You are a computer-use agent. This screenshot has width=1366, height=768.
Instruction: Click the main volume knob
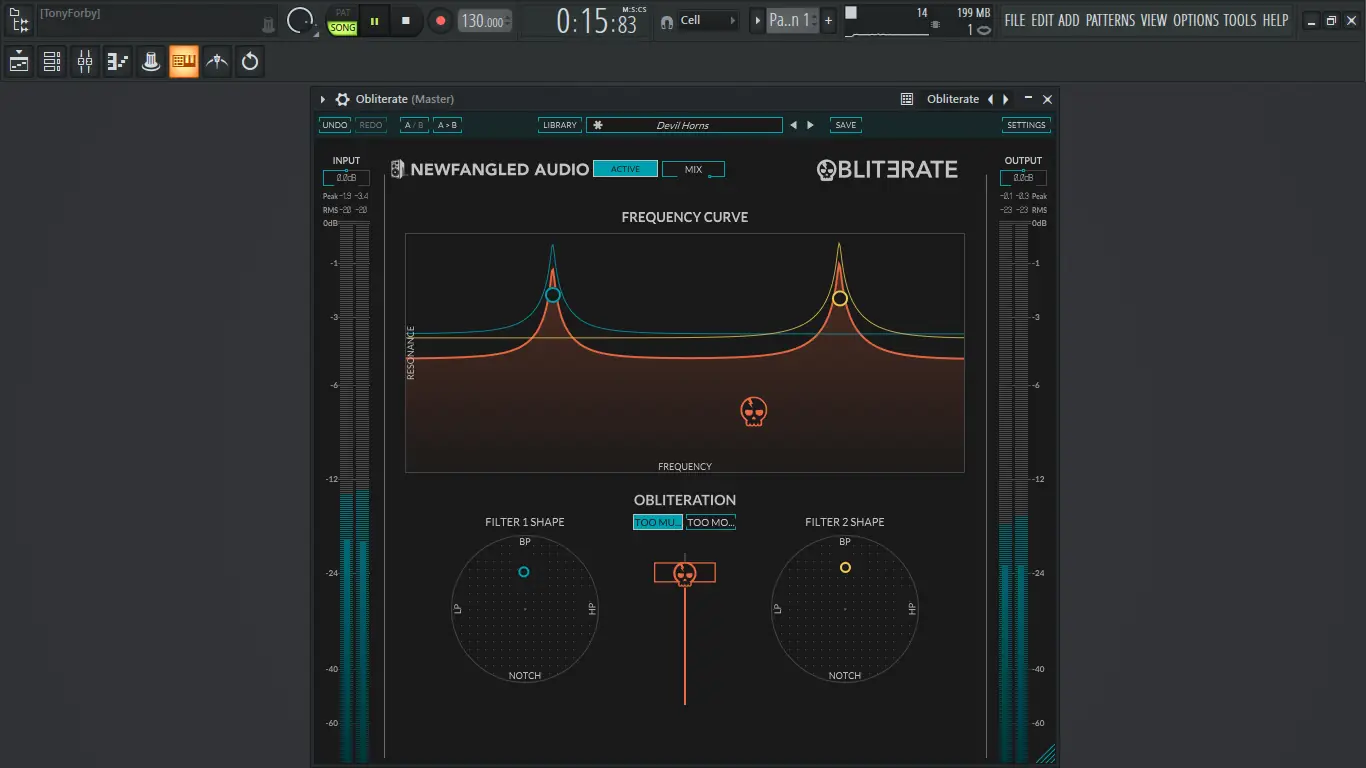pyautogui.click(x=300, y=20)
